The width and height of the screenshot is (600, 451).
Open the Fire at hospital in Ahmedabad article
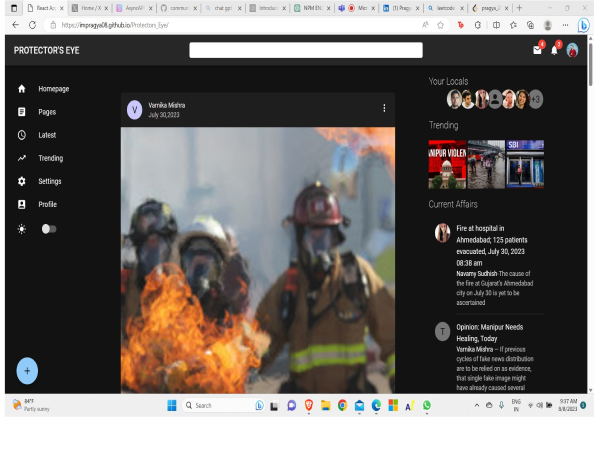[x=491, y=245]
